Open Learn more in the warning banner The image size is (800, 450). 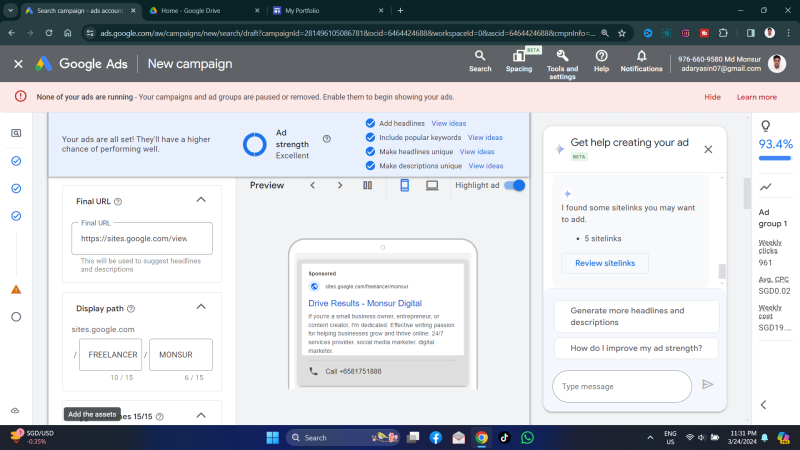[757, 97]
